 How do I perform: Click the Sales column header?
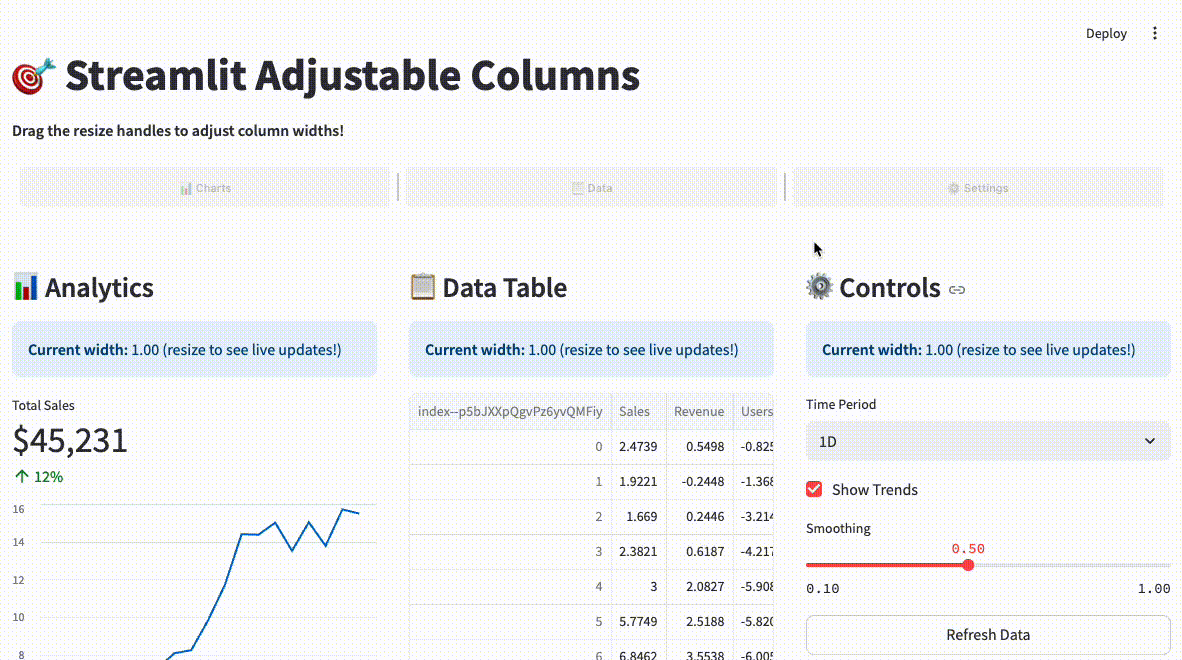tap(638, 411)
